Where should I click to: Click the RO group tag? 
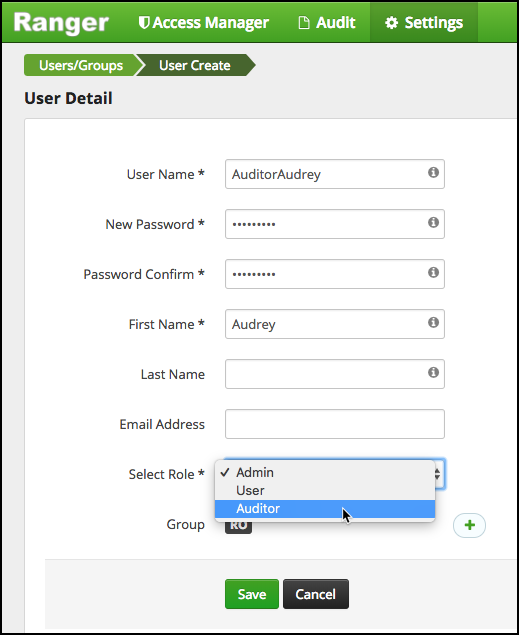[238, 526]
